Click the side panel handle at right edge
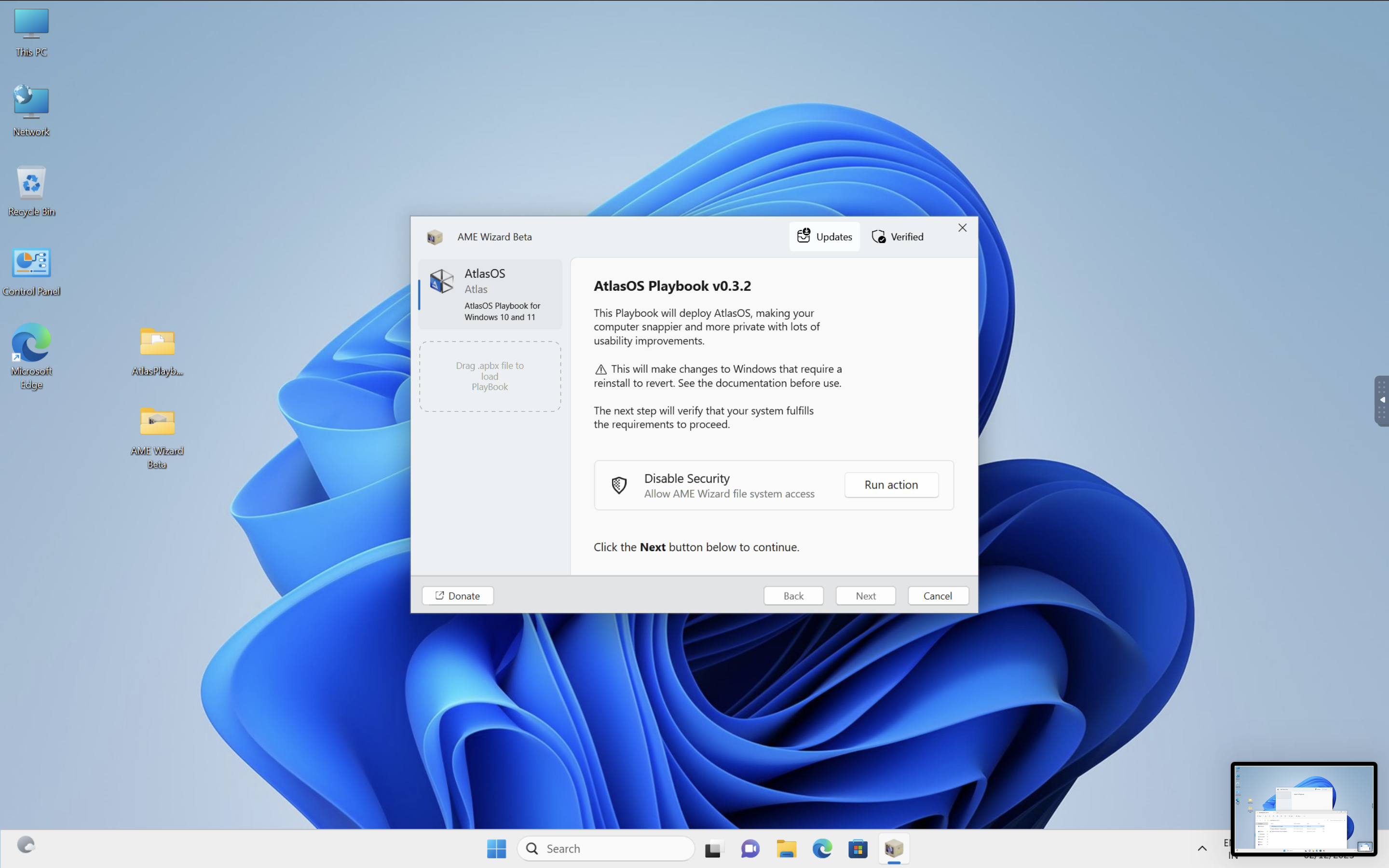1389x868 pixels. [1382, 401]
